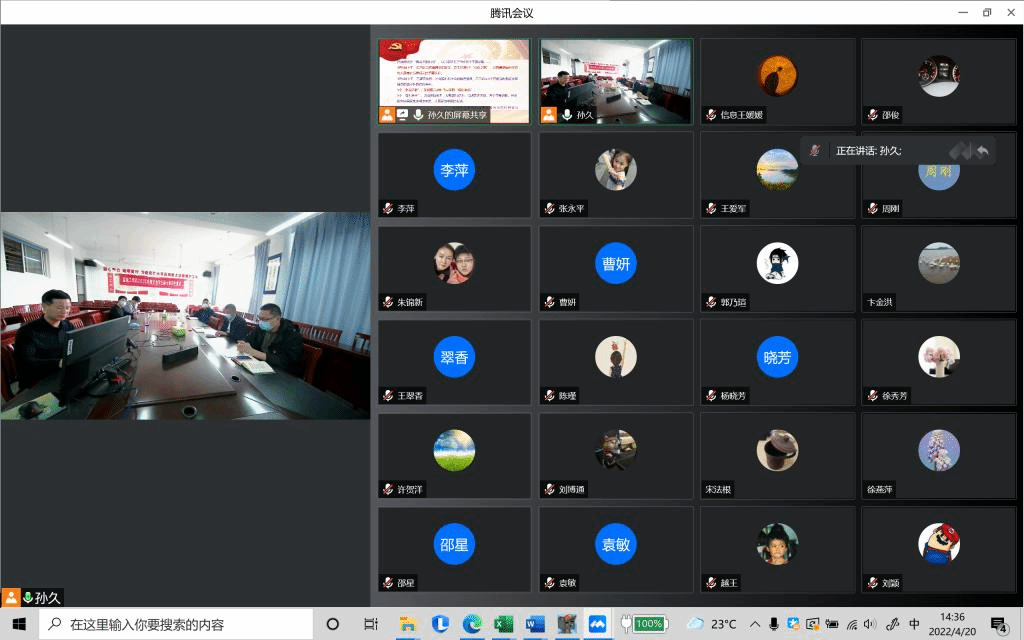Expand hidden system tray icons
The height and width of the screenshot is (640, 1024).
coord(755,624)
